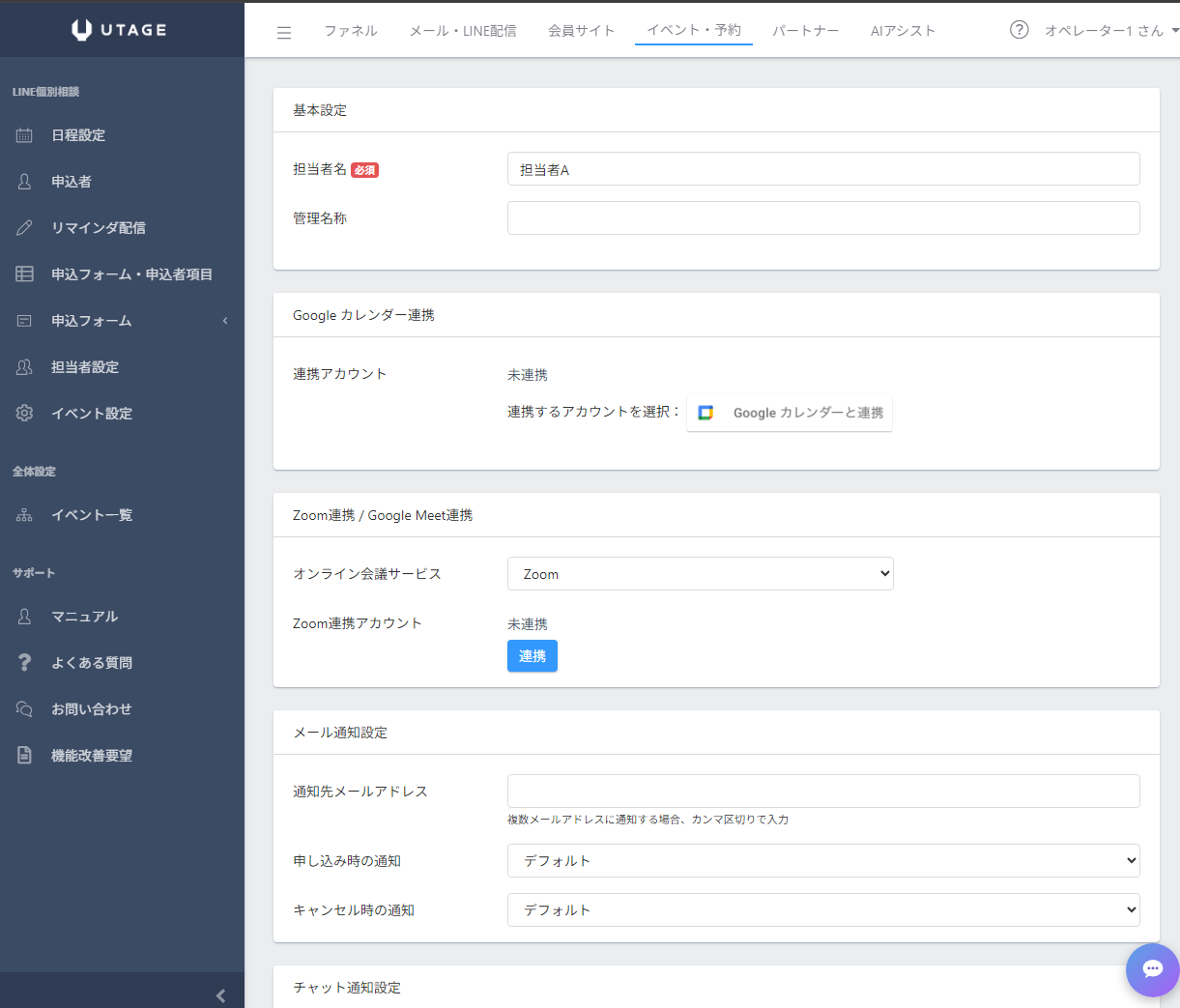Image resolution: width=1180 pixels, height=1008 pixels.
Task: Click the 機能改善要望 document icon
Action: [x=24, y=756]
